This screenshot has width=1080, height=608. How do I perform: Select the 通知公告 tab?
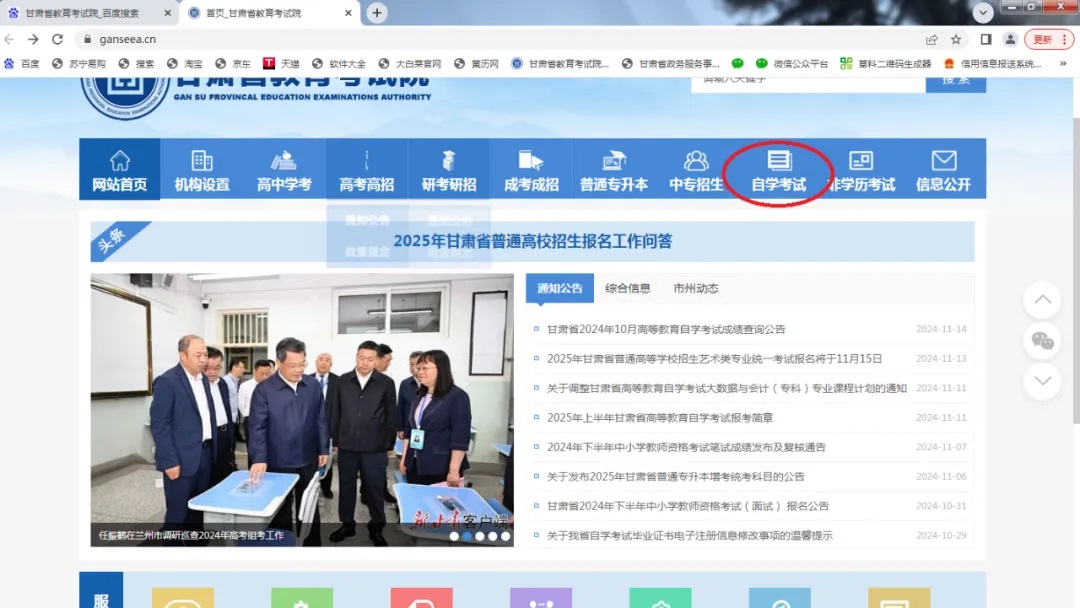[560, 288]
